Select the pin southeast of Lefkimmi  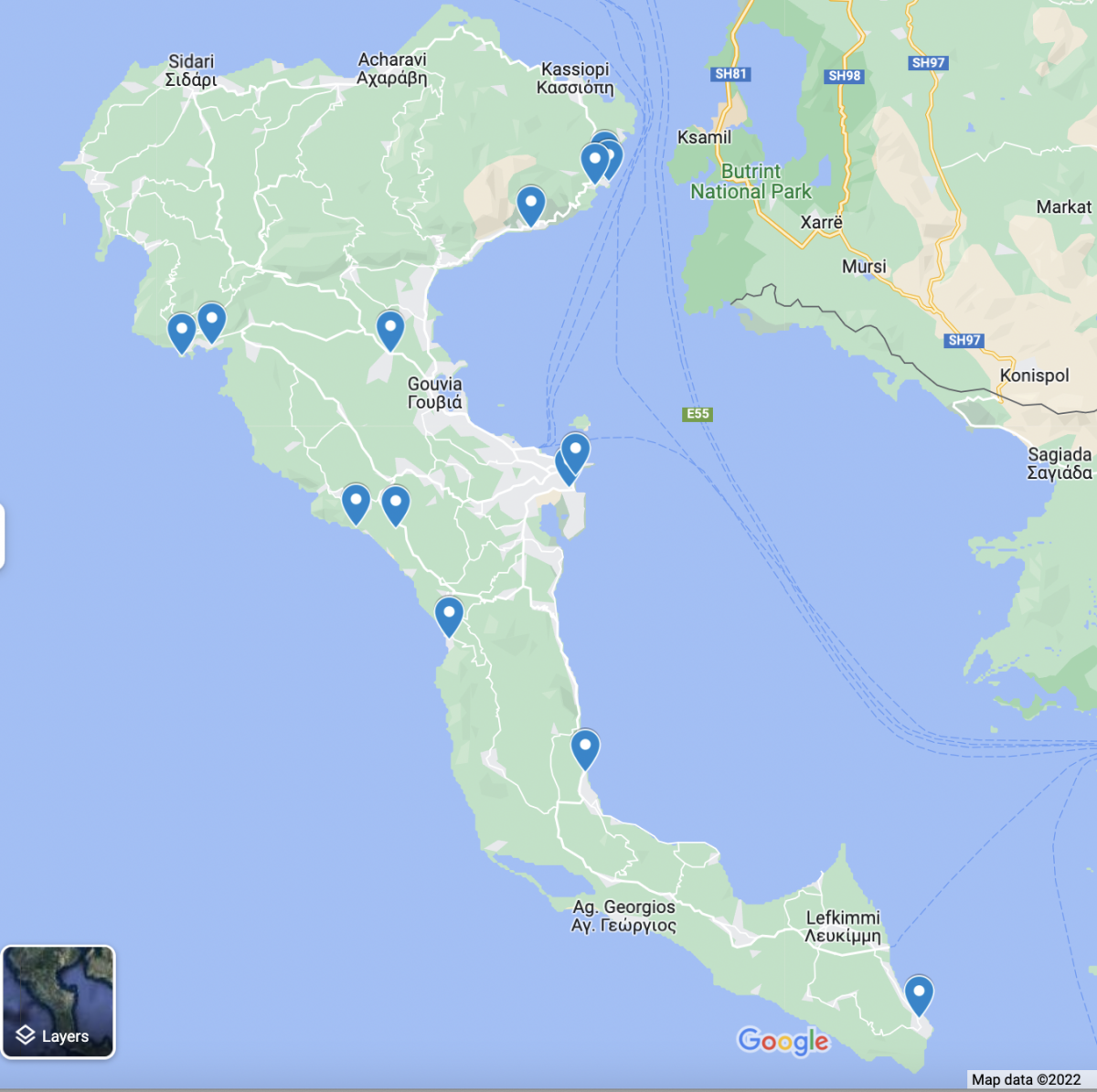[x=919, y=995]
